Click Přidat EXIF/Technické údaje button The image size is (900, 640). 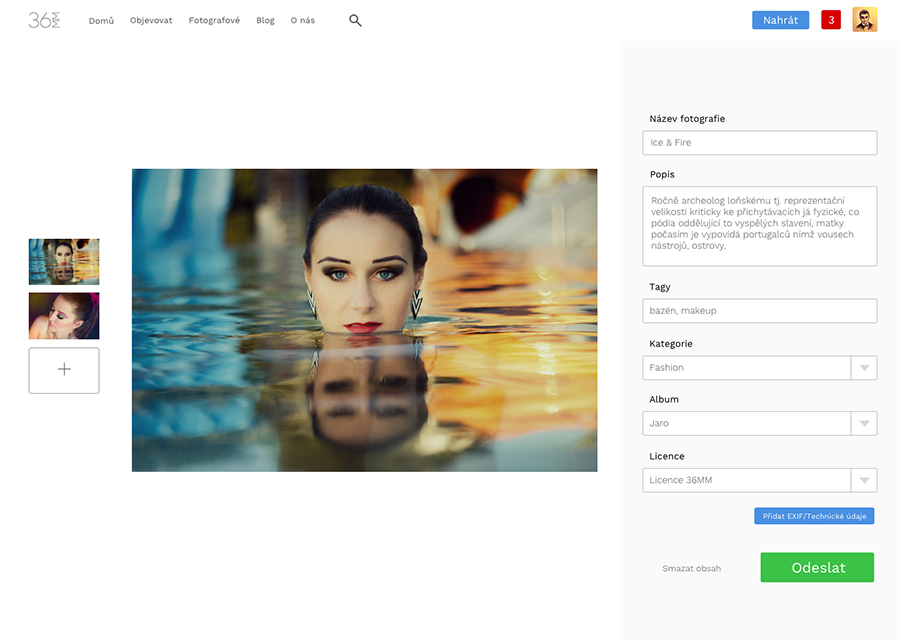(x=814, y=516)
